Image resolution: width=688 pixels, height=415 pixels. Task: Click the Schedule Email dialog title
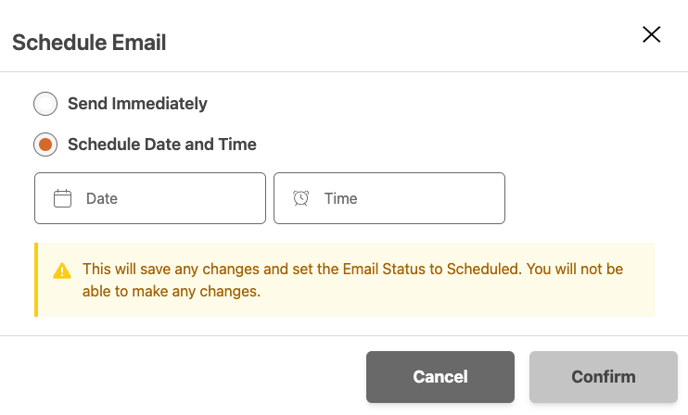89,43
